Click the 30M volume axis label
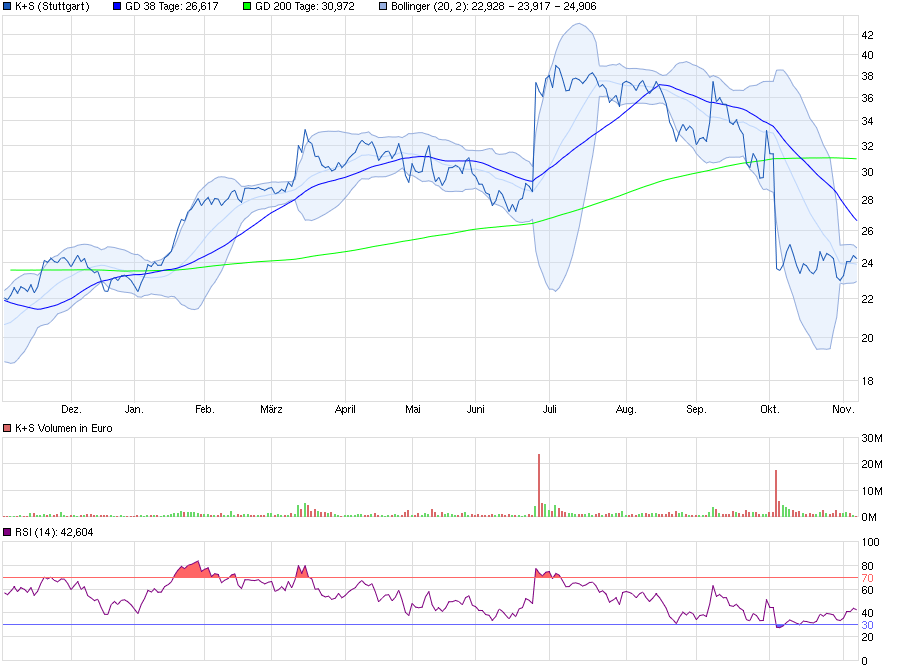 tap(872, 439)
